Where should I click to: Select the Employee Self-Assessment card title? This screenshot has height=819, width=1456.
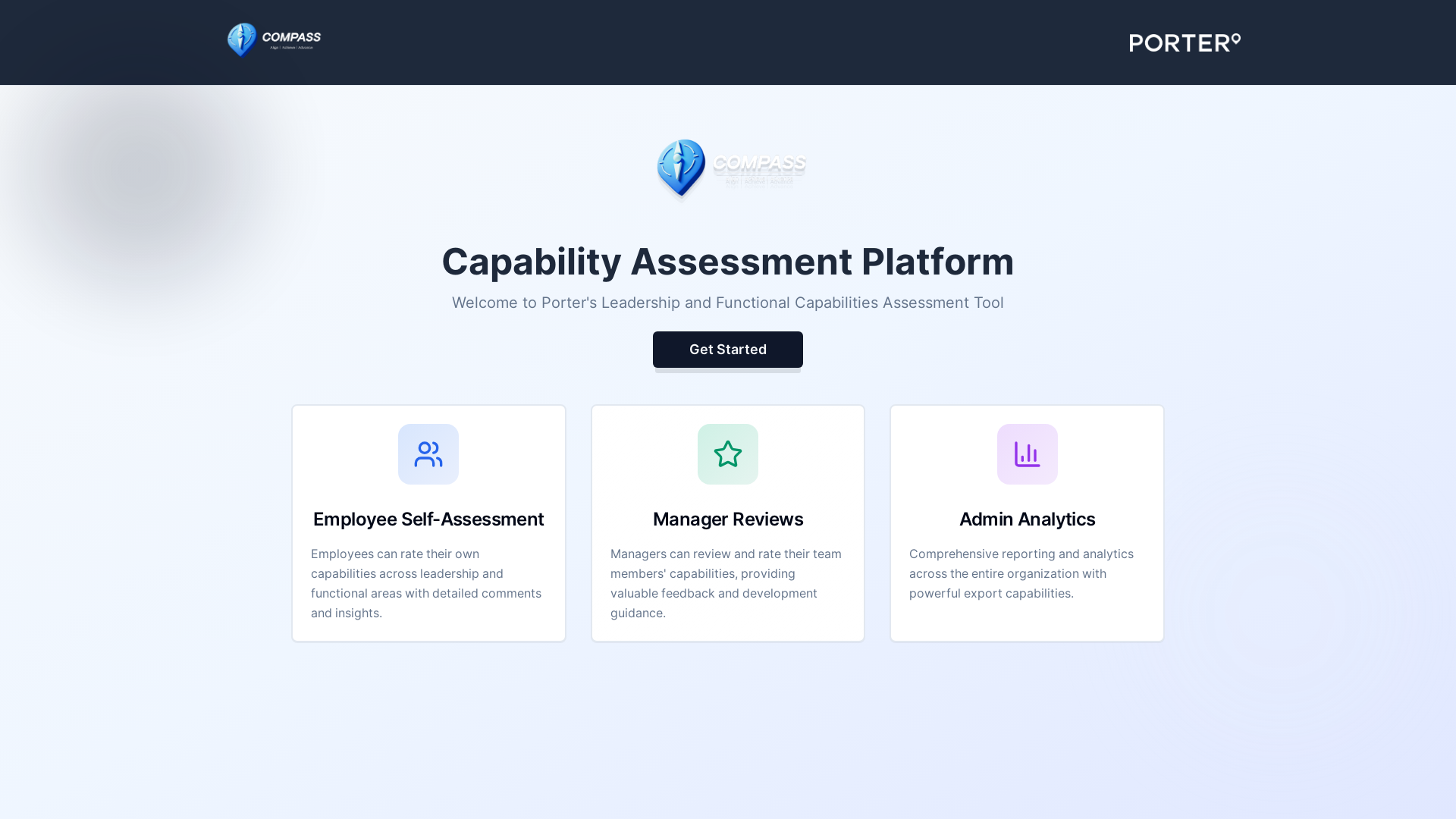428,519
